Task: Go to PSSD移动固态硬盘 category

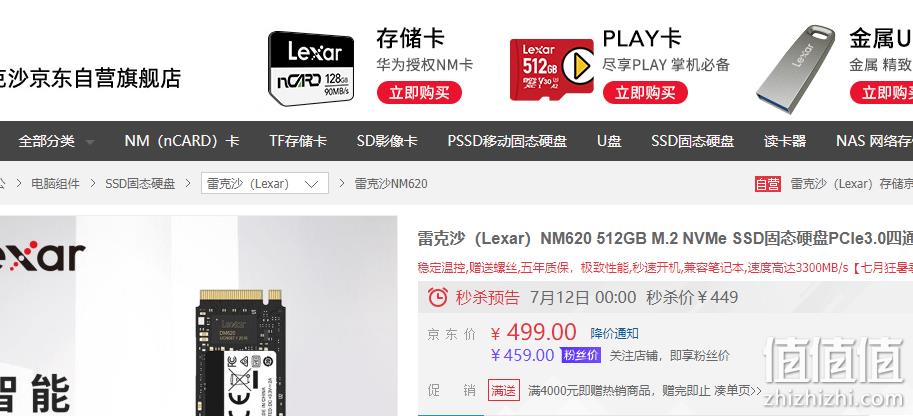Action: (507, 141)
